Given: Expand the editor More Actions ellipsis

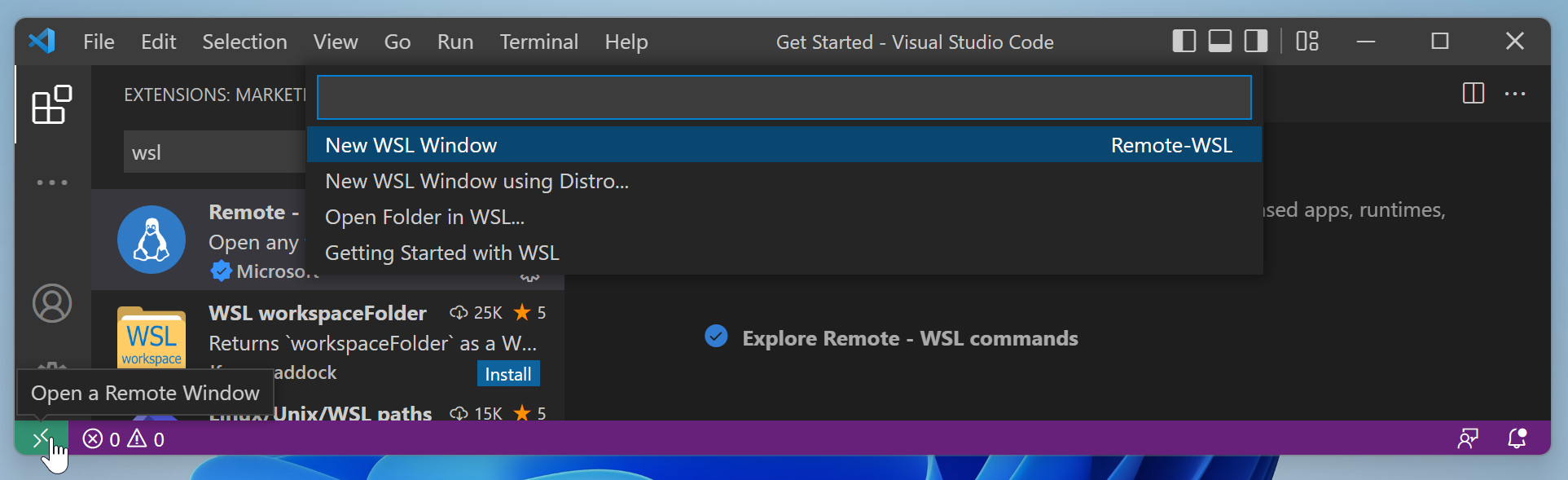Looking at the screenshot, I should pyautogui.click(x=1515, y=94).
